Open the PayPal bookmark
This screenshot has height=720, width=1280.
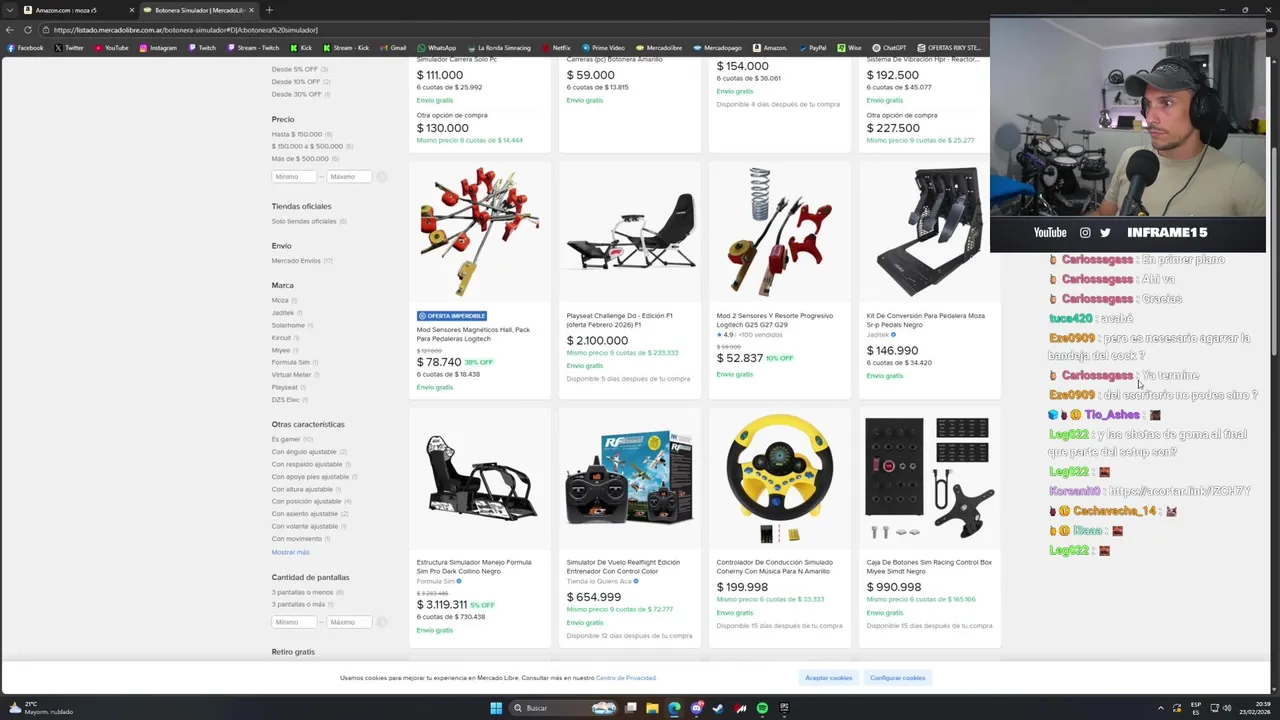click(x=812, y=48)
